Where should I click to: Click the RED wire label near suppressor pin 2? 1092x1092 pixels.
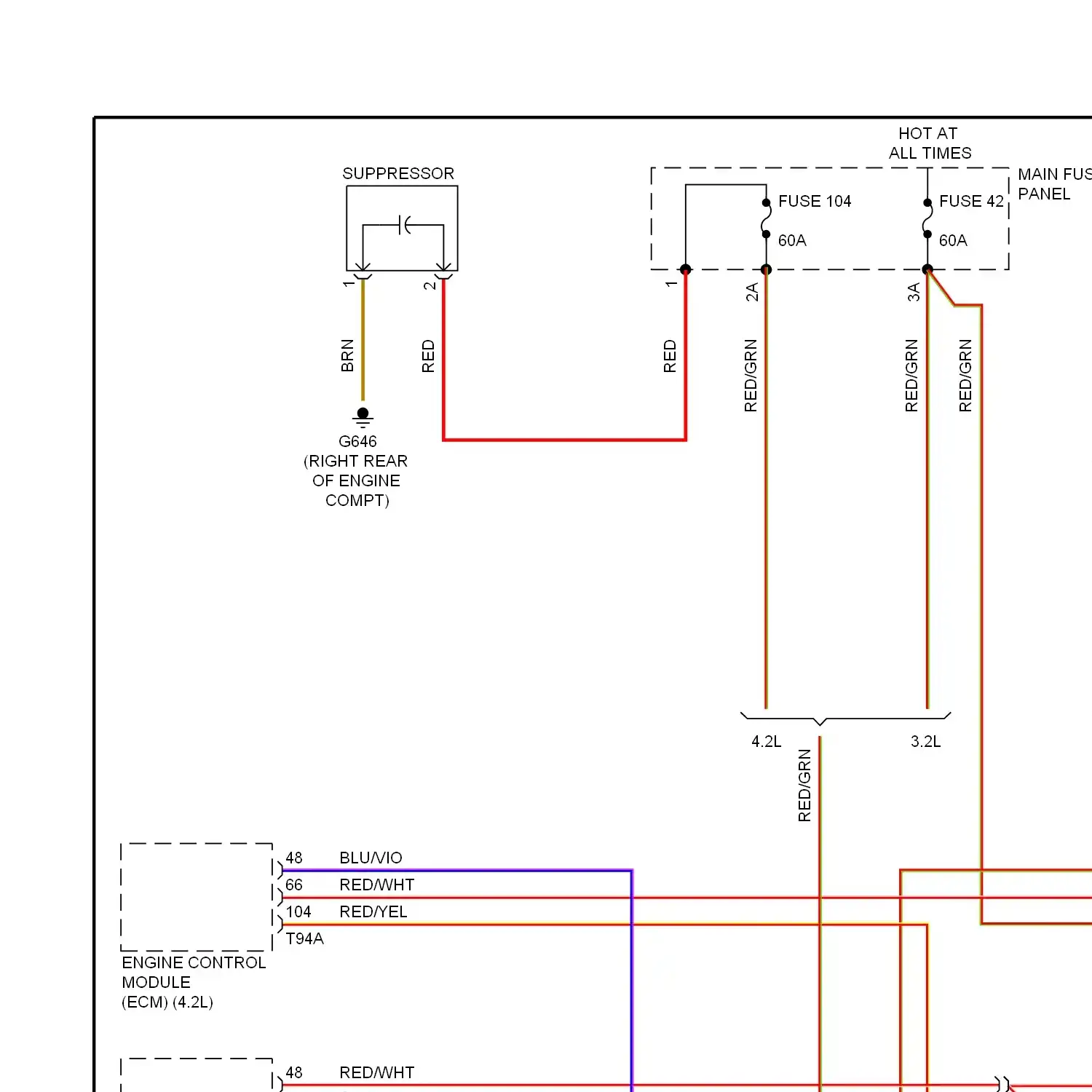point(428,356)
